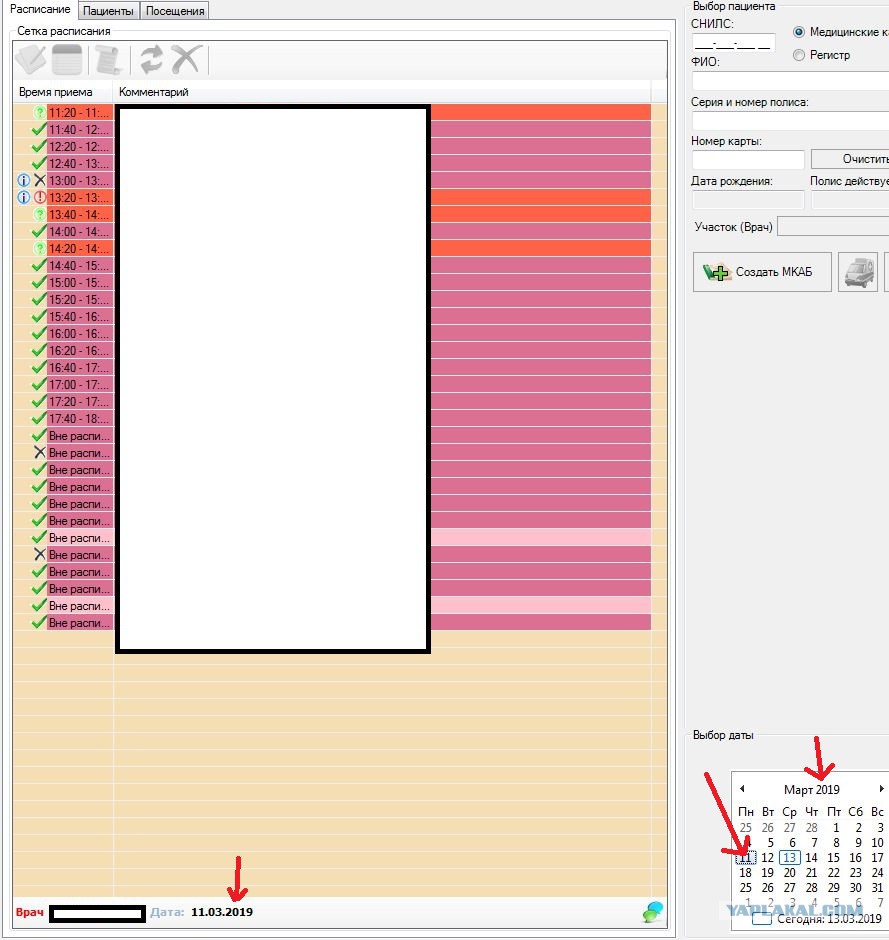Go to previous month in calendar
Screen dimensions: 889x940
(x=742, y=789)
